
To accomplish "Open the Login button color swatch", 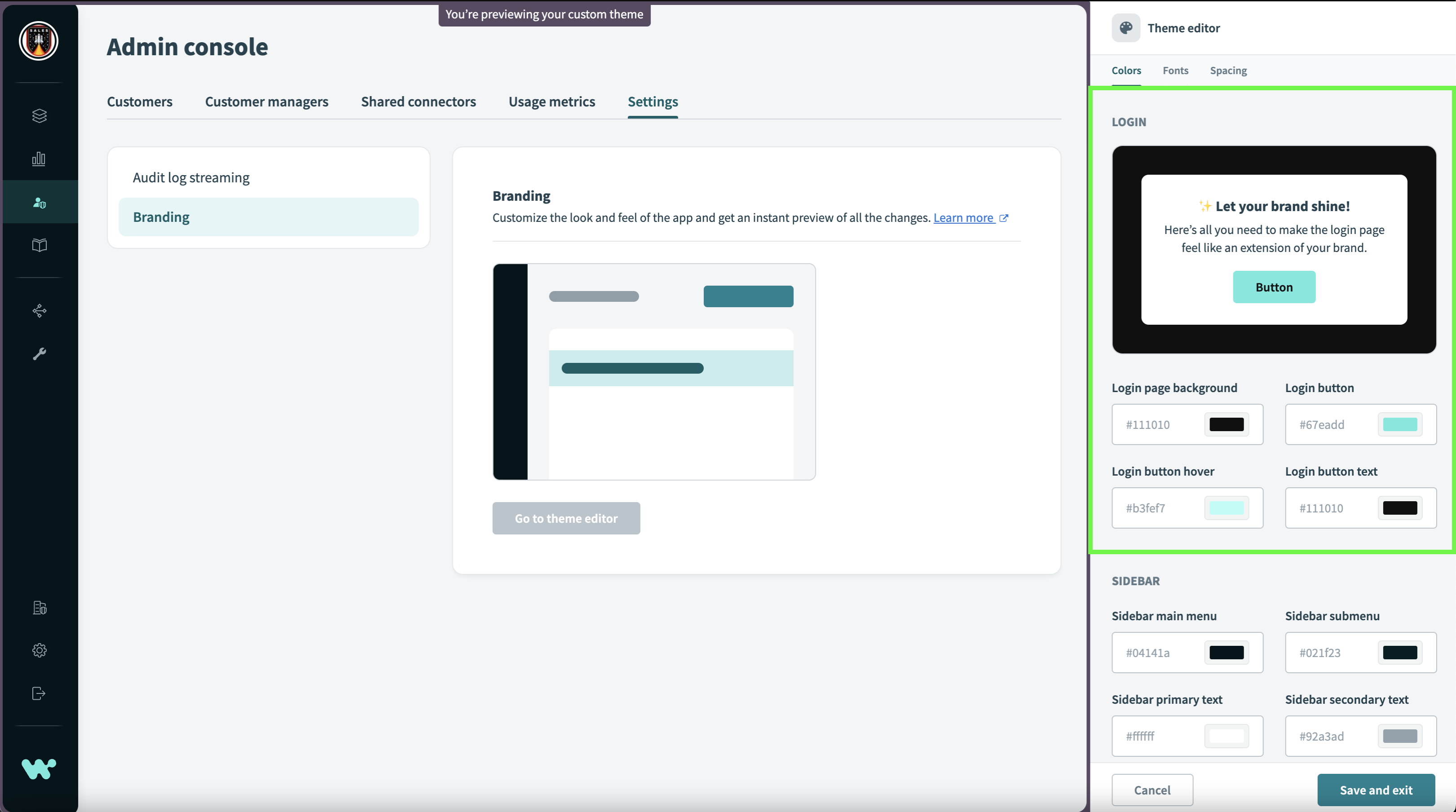I will 1399,424.
